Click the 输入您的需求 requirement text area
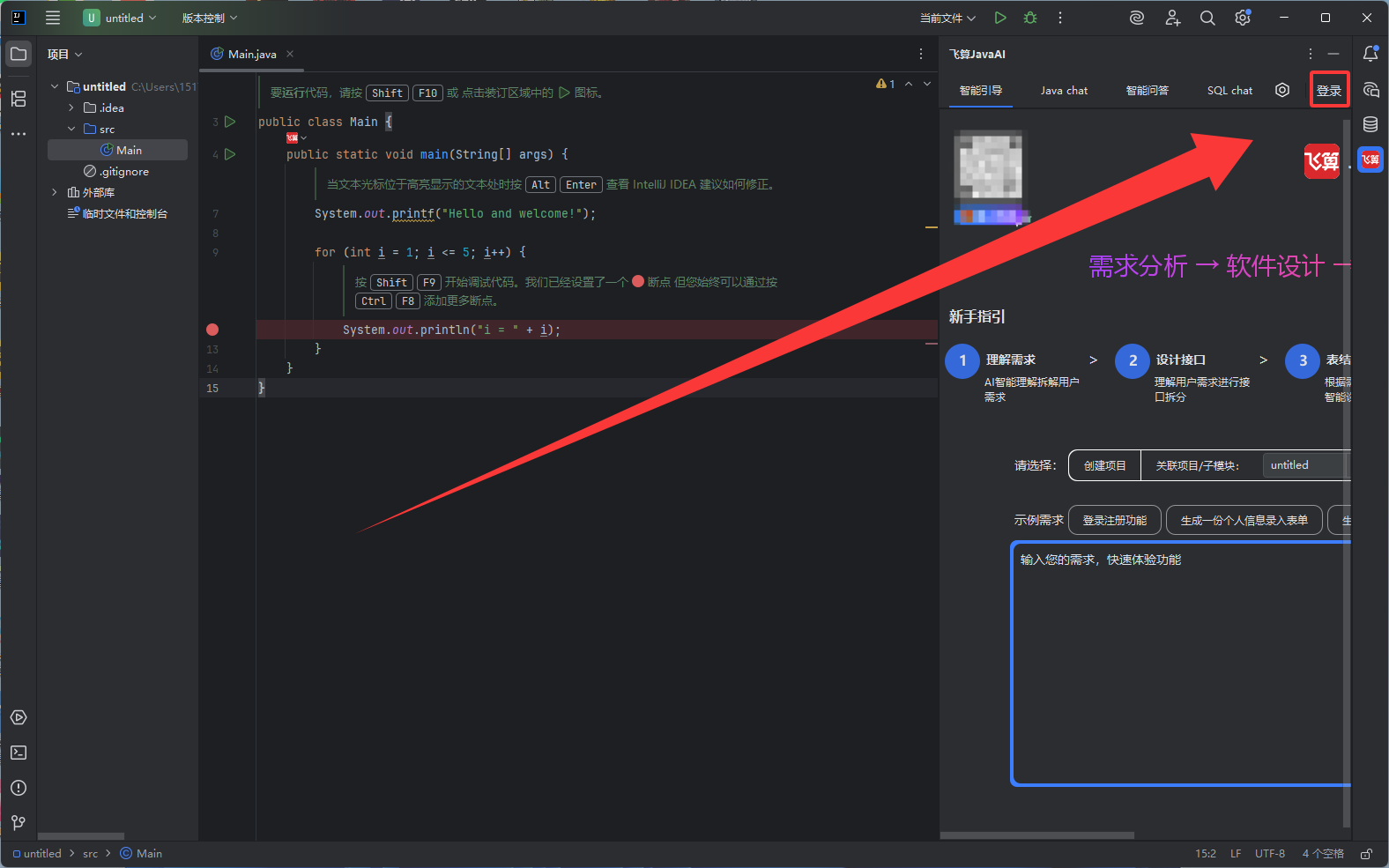Viewport: 1389px width, 868px height. tap(1181, 663)
